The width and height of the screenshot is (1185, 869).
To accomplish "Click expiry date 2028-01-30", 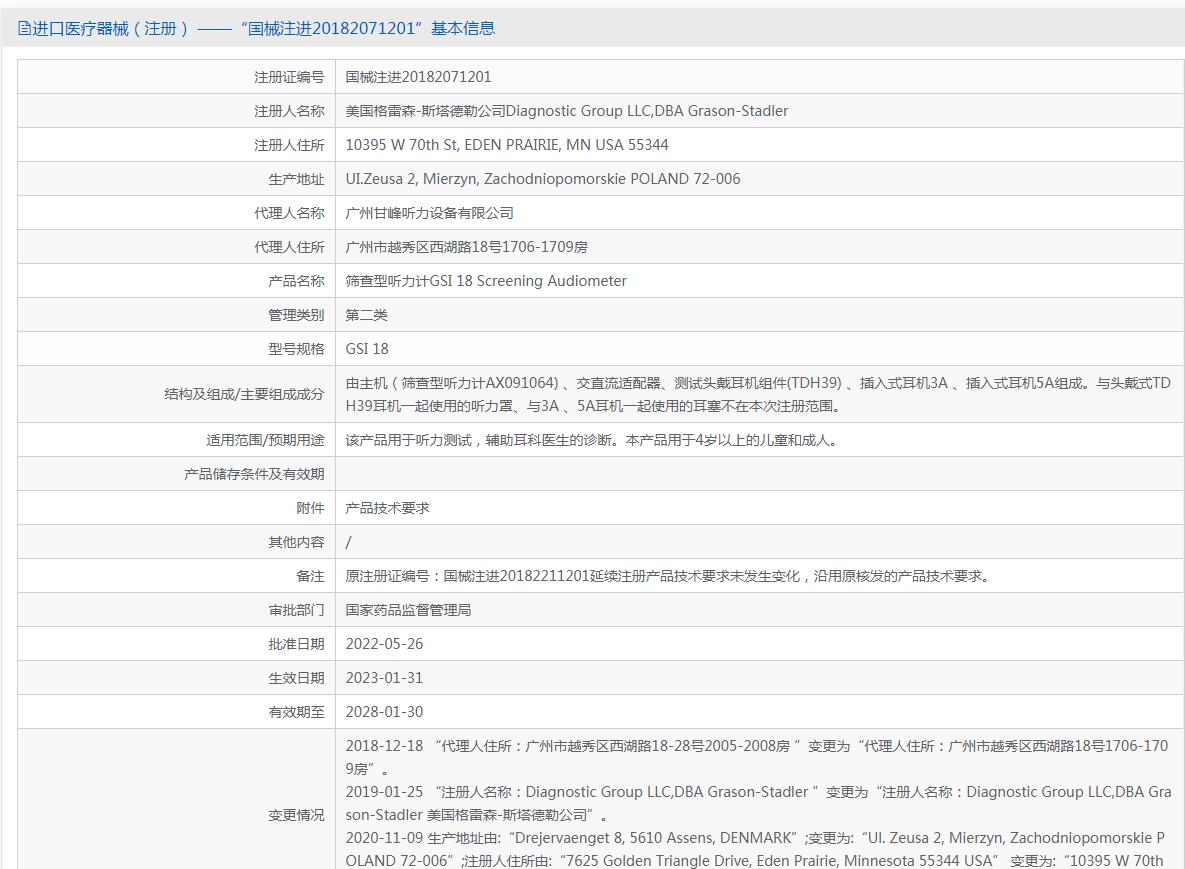I will [384, 713].
